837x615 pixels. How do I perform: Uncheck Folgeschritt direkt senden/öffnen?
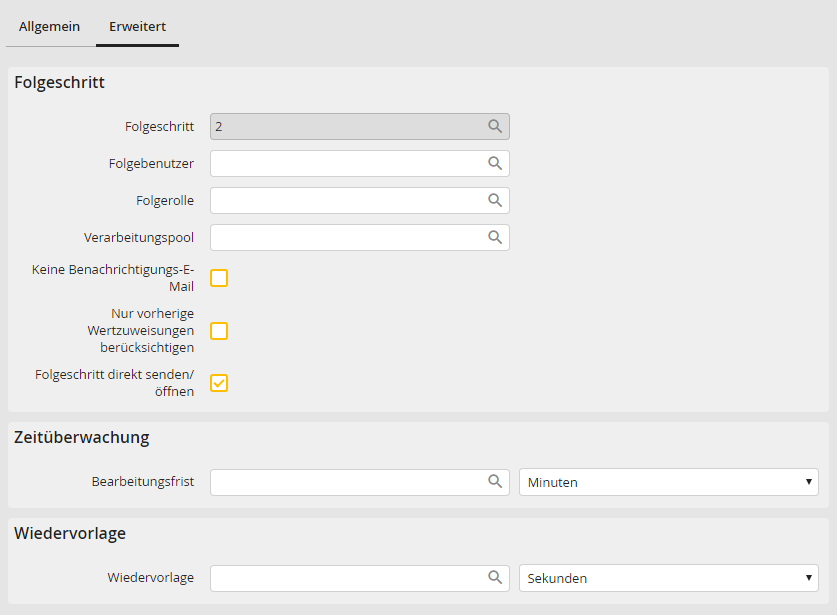point(219,383)
